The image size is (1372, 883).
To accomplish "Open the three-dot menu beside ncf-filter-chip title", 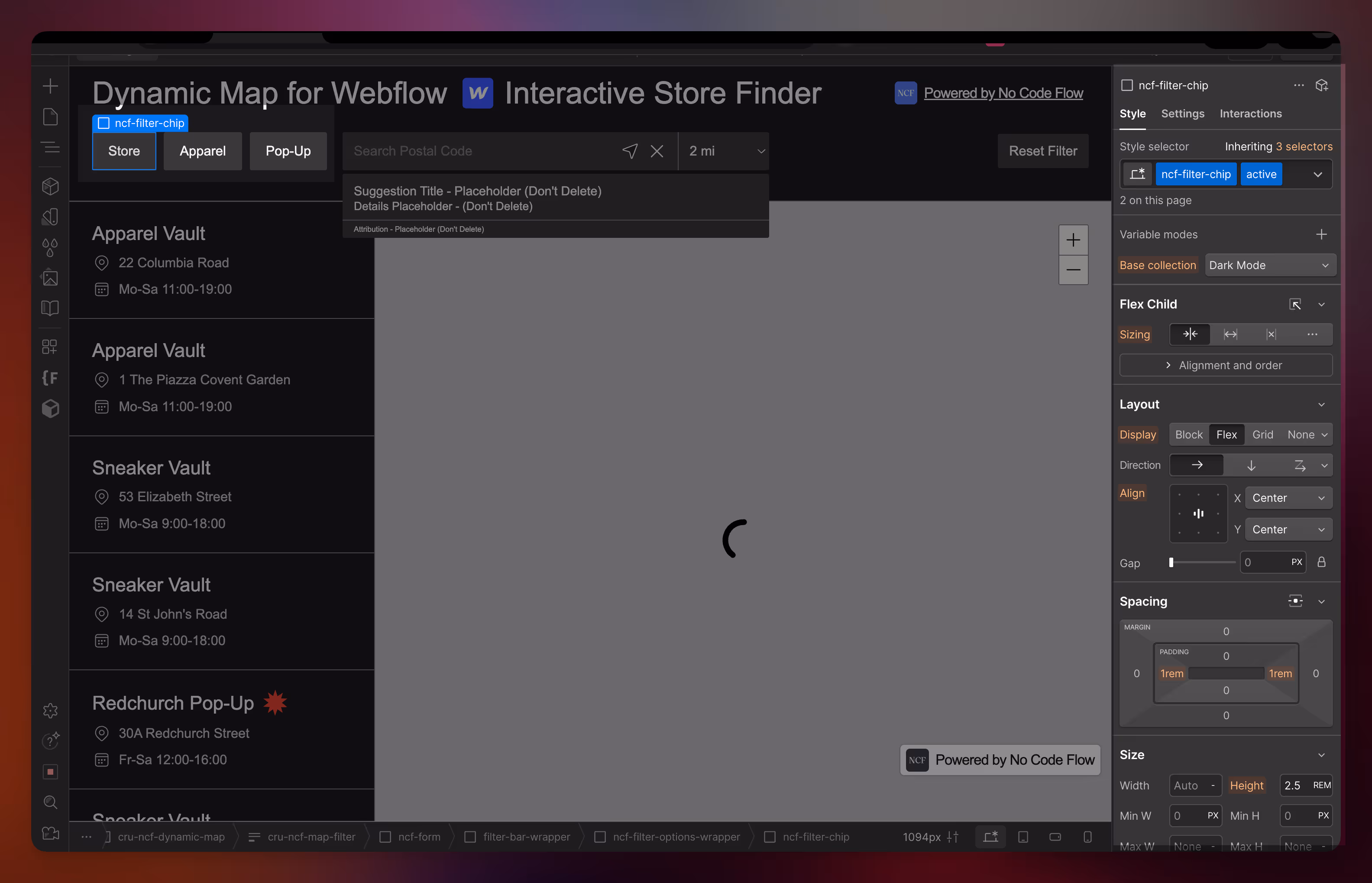I will [x=1299, y=85].
